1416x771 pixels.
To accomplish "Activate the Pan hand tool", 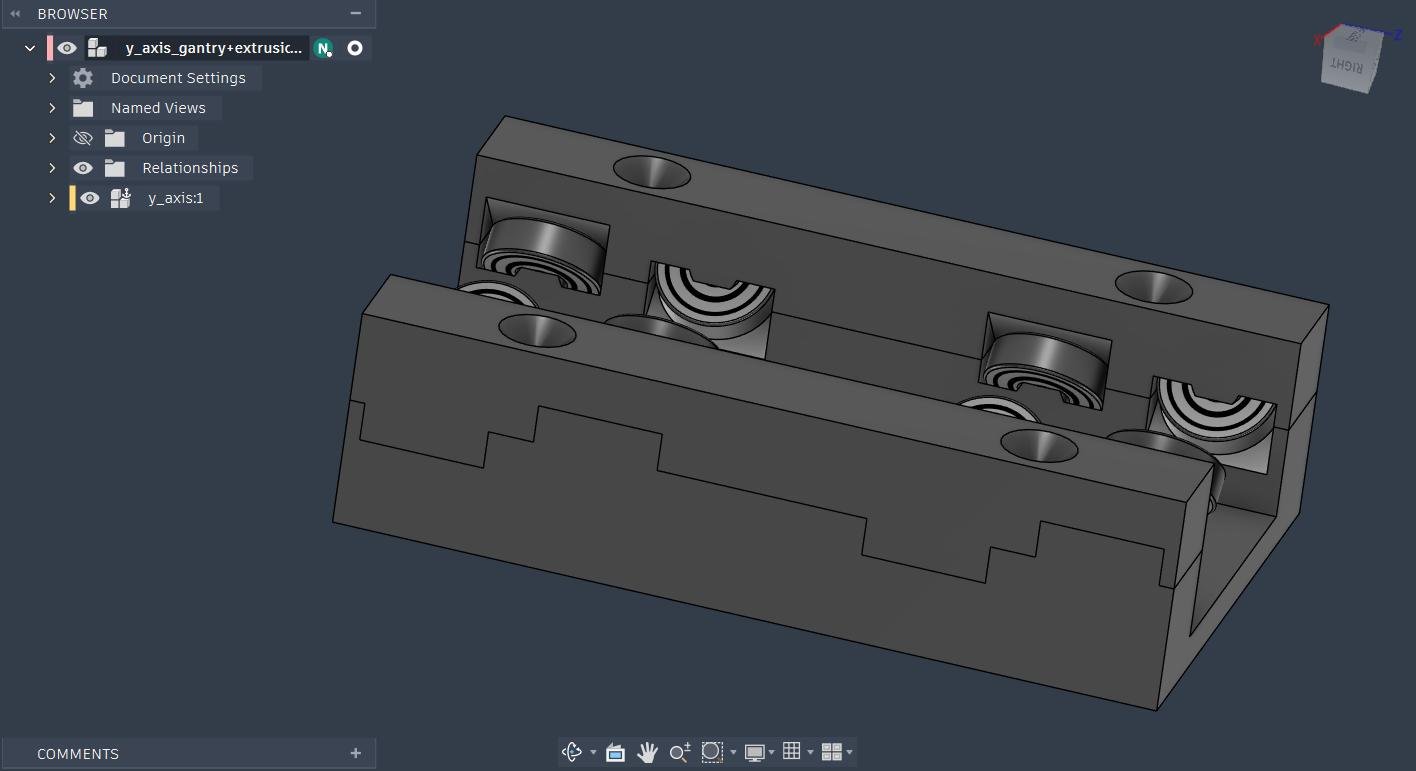I will pyautogui.click(x=647, y=752).
